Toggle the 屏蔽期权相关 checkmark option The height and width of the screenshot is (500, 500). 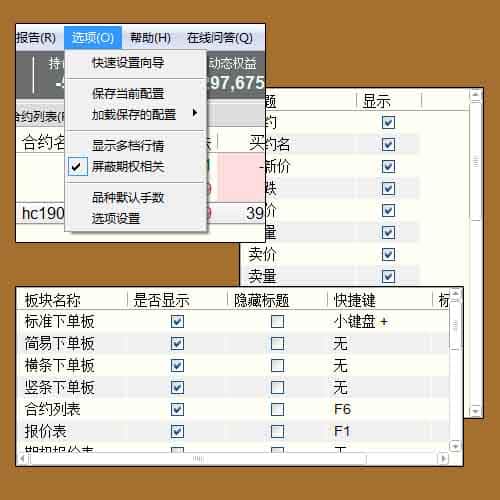pos(77,166)
